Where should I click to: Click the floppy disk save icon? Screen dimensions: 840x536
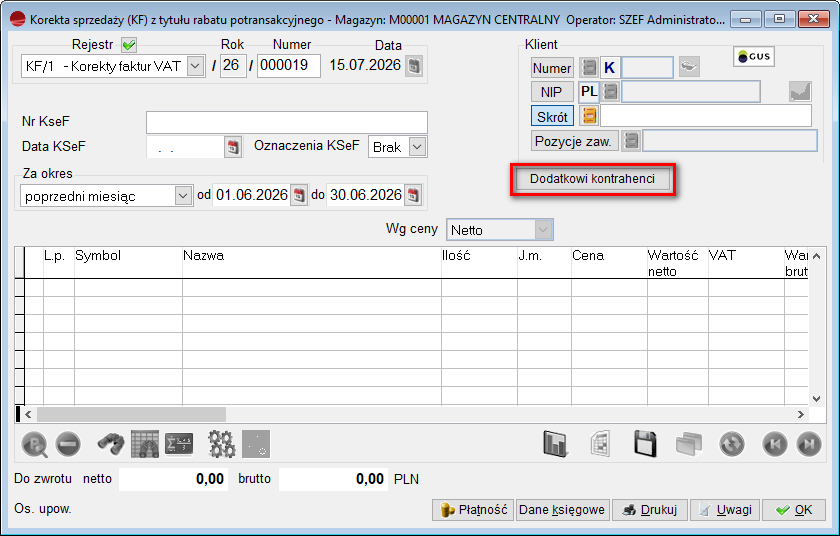click(645, 443)
